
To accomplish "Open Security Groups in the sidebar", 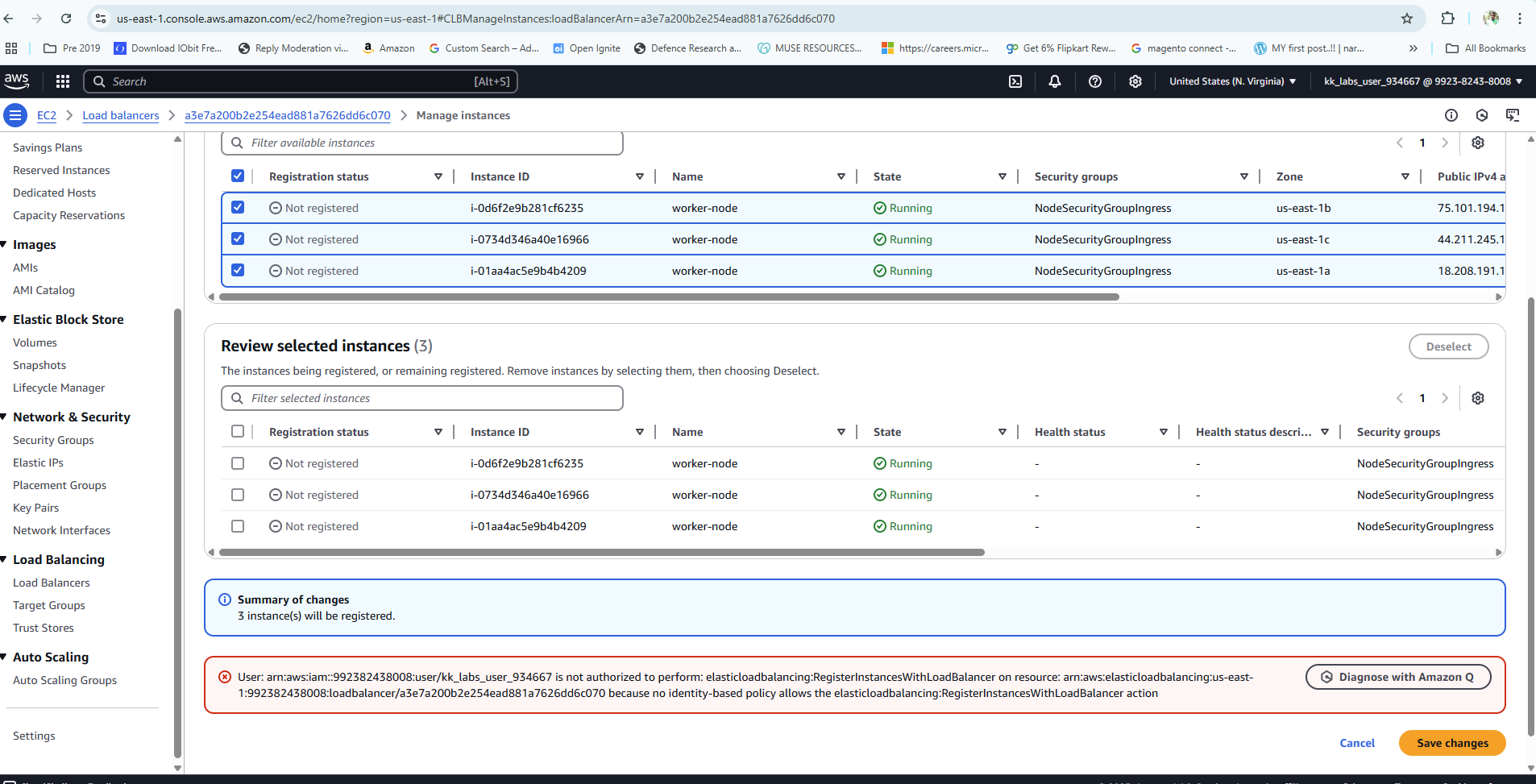I will click(53, 440).
